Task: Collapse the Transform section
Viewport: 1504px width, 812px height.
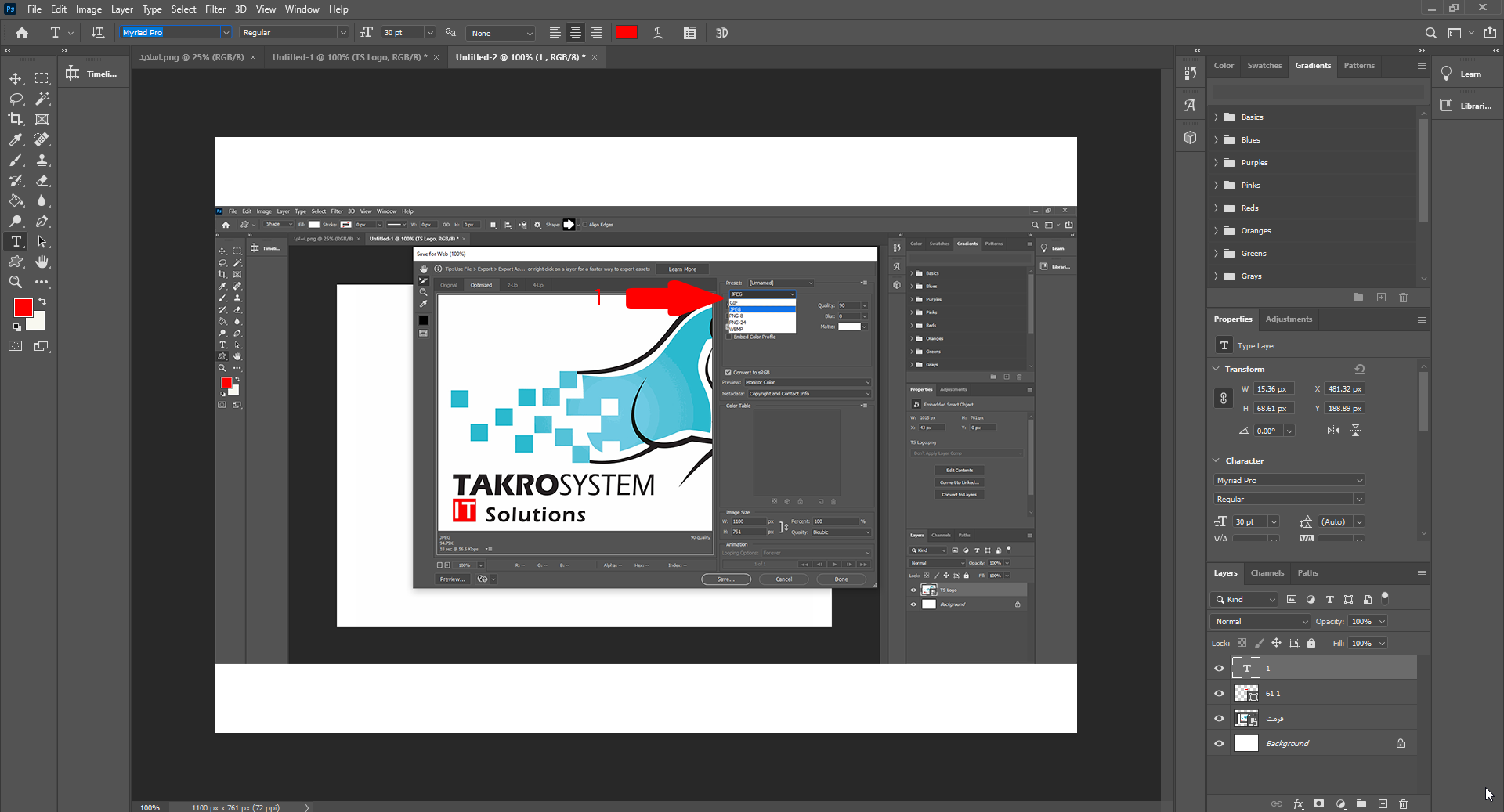Action: point(1216,369)
